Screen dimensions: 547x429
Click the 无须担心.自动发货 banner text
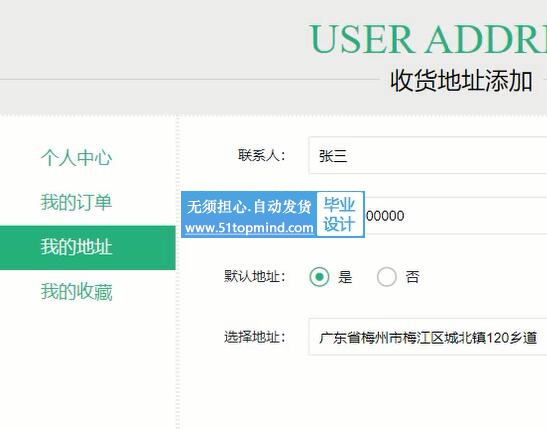(249, 206)
